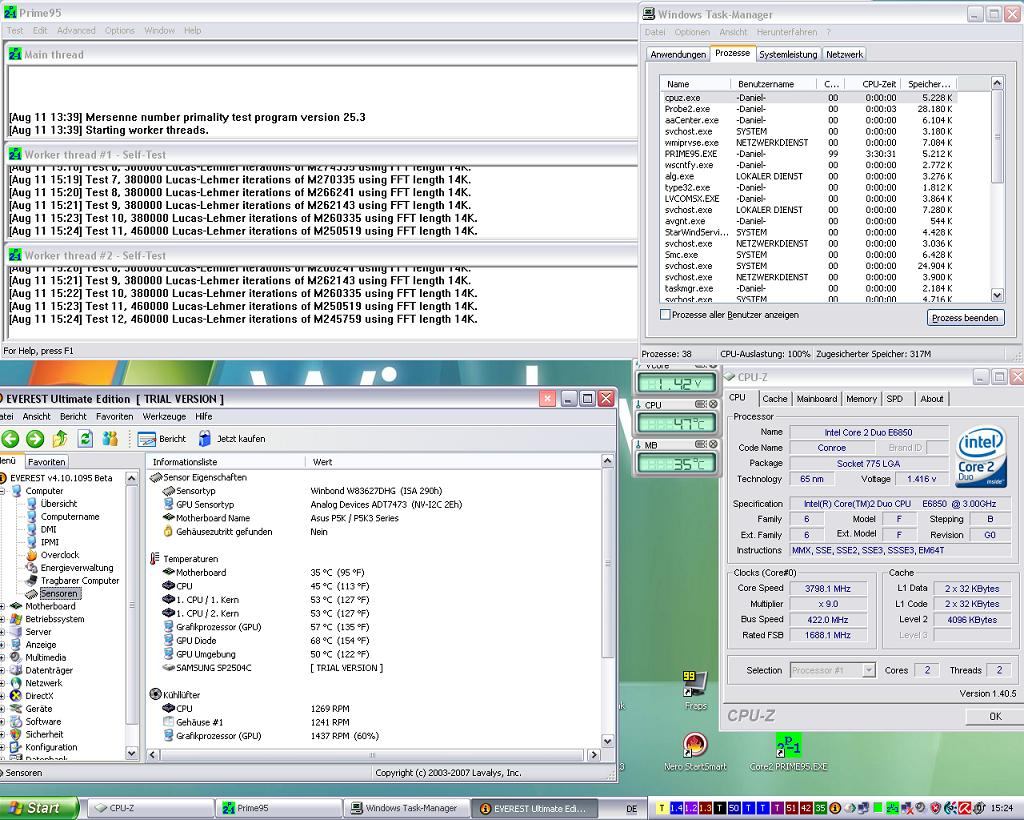Expand the Anzeige tree node

tap(3, 645)
